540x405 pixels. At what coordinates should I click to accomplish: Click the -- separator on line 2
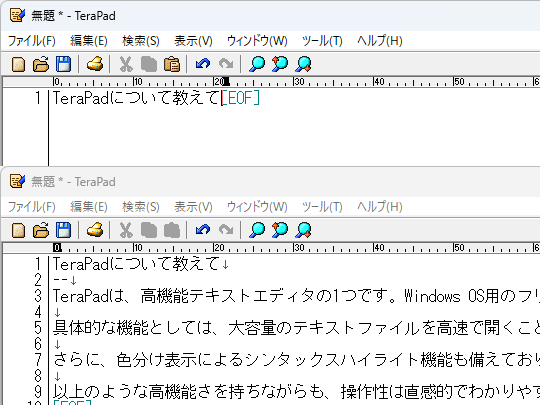(61, 280)
